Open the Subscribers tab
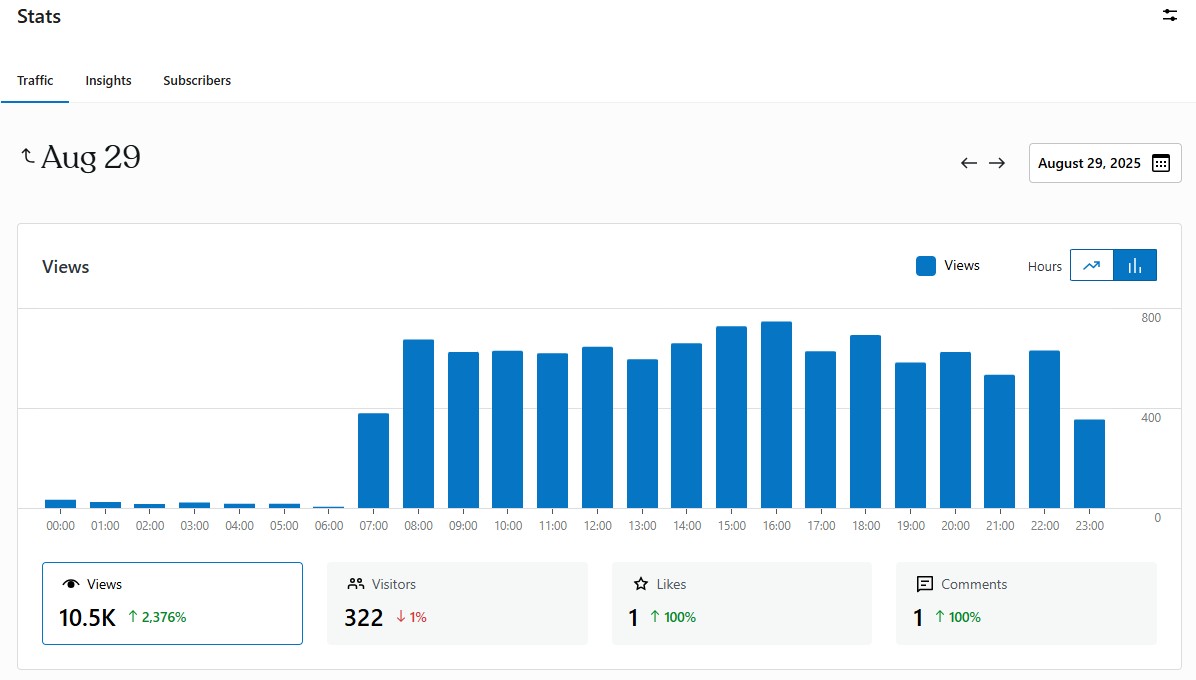This screenshot has width=1196, height=680. pos(197,80)
